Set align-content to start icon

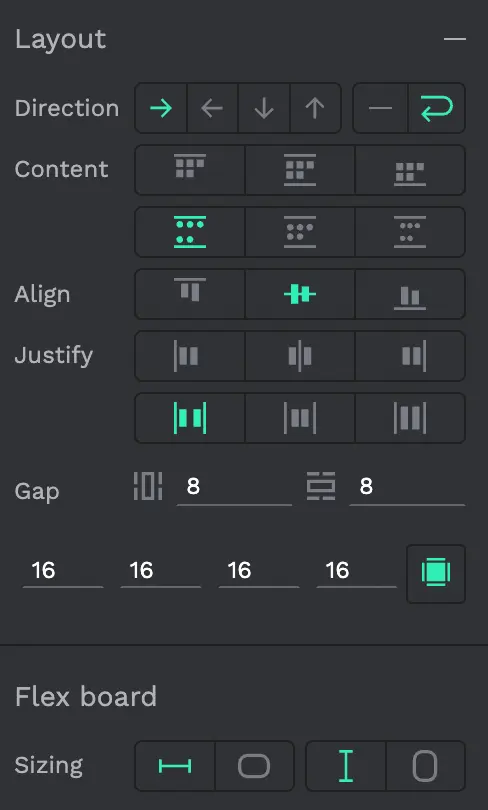(190, 170)
